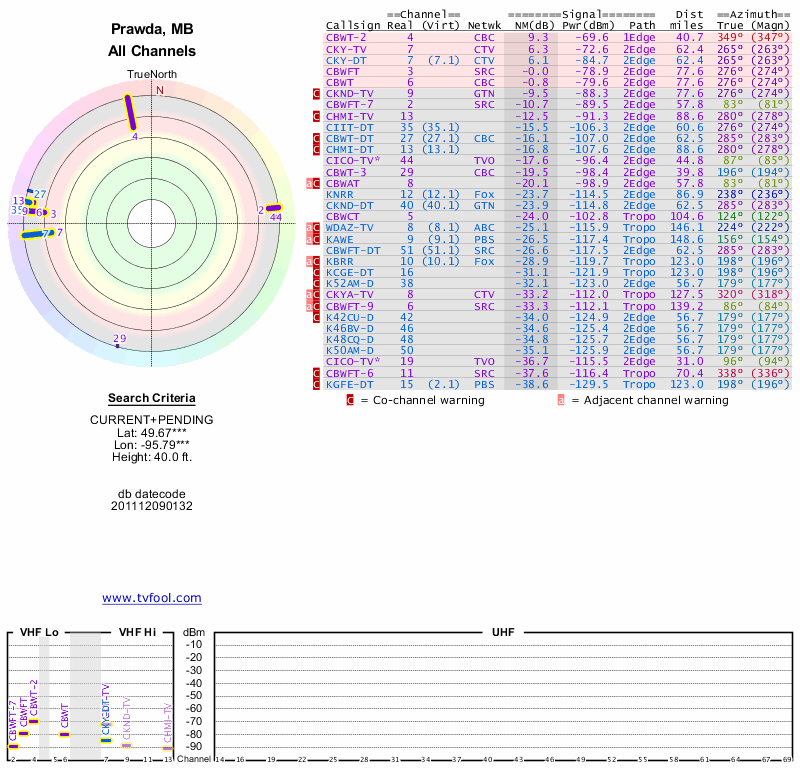Click the channel 4 marker on radar plot
The width and height of the screenshot is (800, 768).
(131, 112)
